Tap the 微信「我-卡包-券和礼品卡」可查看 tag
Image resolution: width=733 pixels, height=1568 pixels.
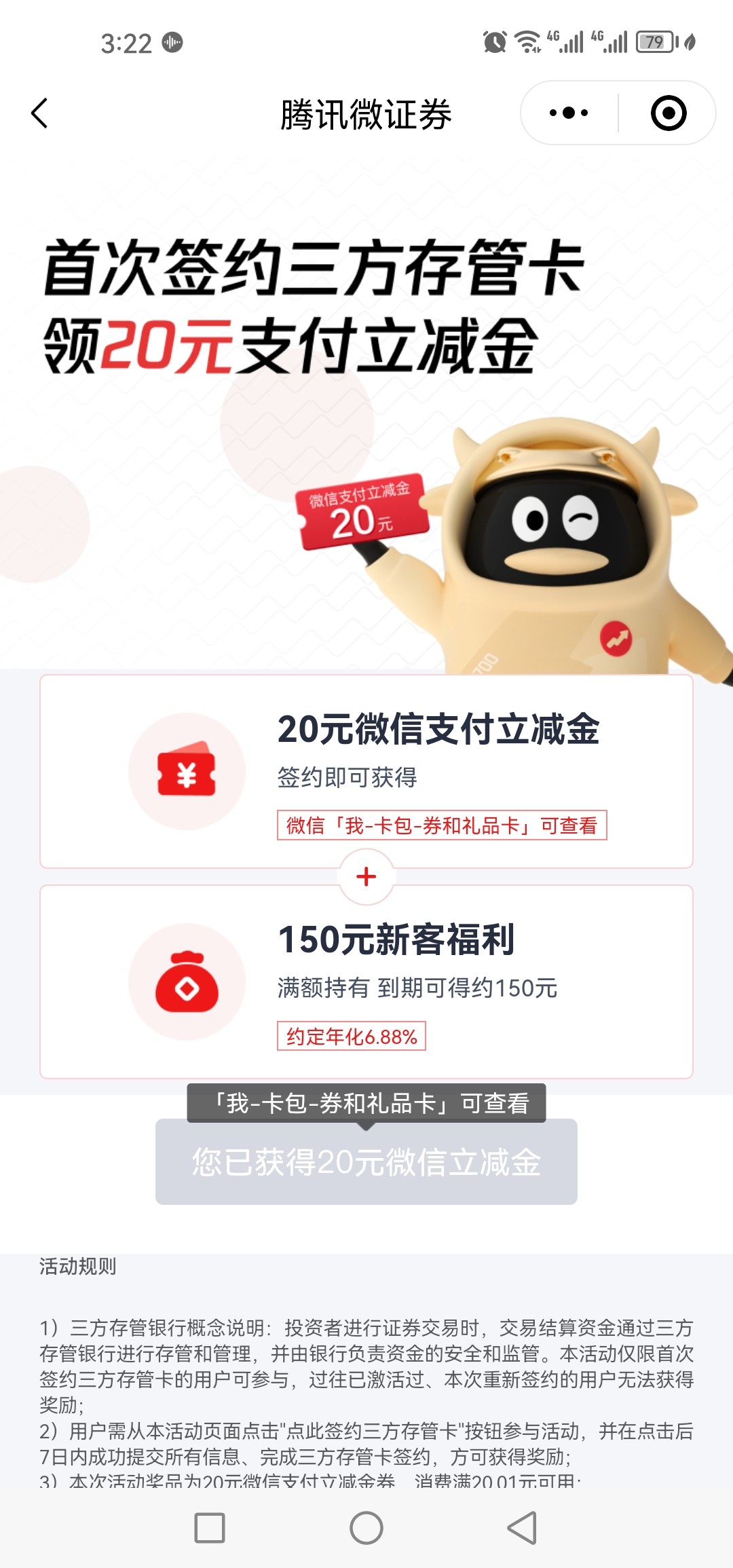click(x=442, y=825)
